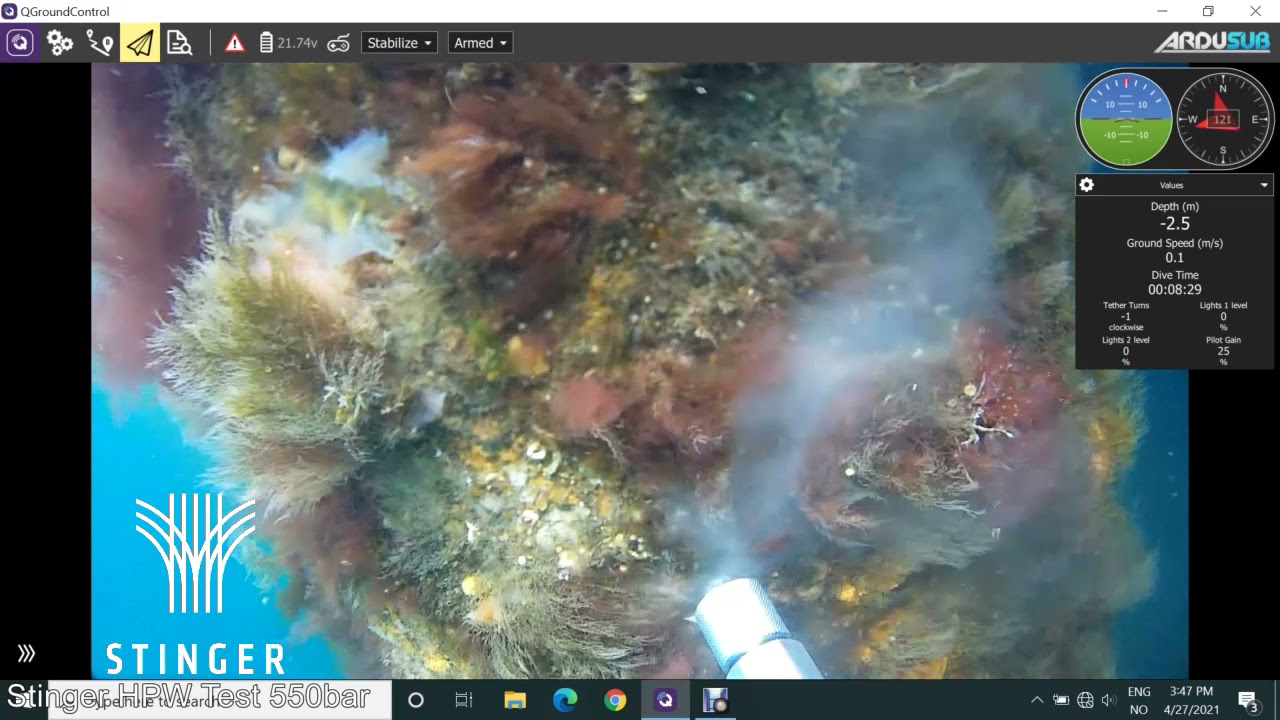Show vehicle messages warning triangle
The width and height of the screenshot is (1280, 720).
pos(235,43)
